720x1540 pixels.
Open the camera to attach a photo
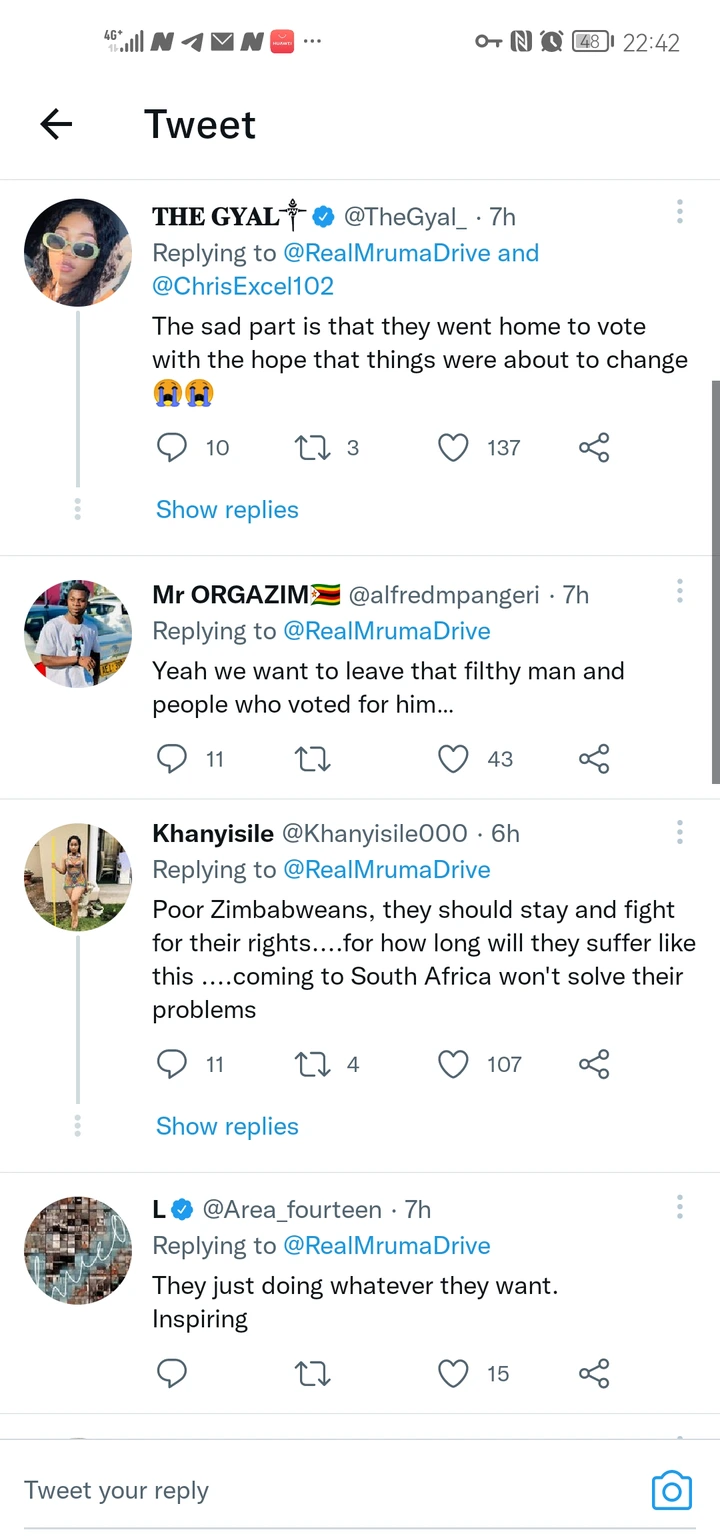[671, 1491]
